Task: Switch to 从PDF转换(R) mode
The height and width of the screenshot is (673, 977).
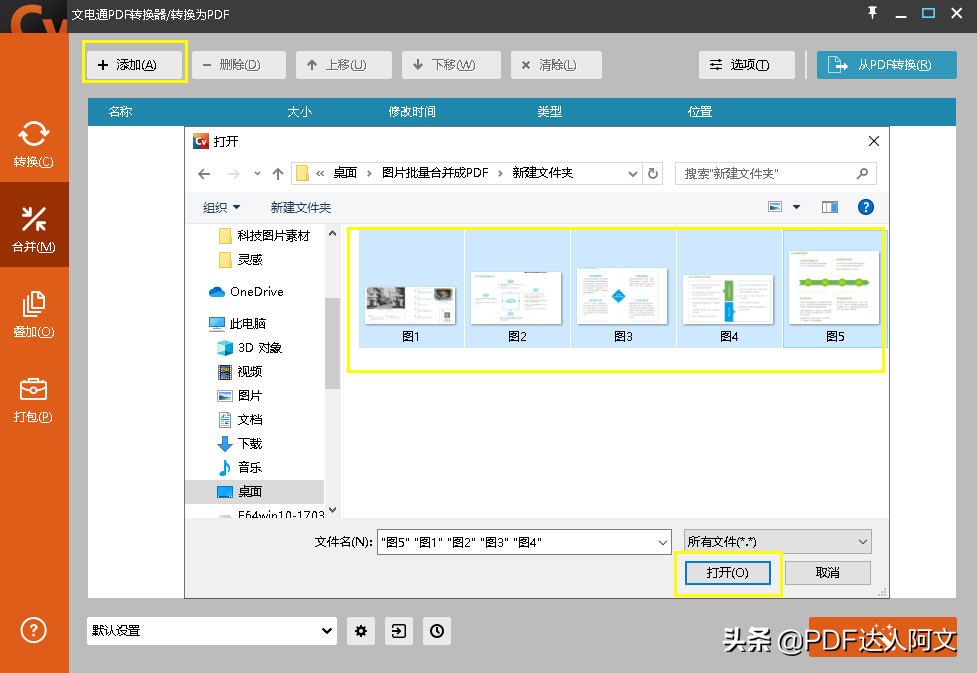Action: [x=887, y=65]
